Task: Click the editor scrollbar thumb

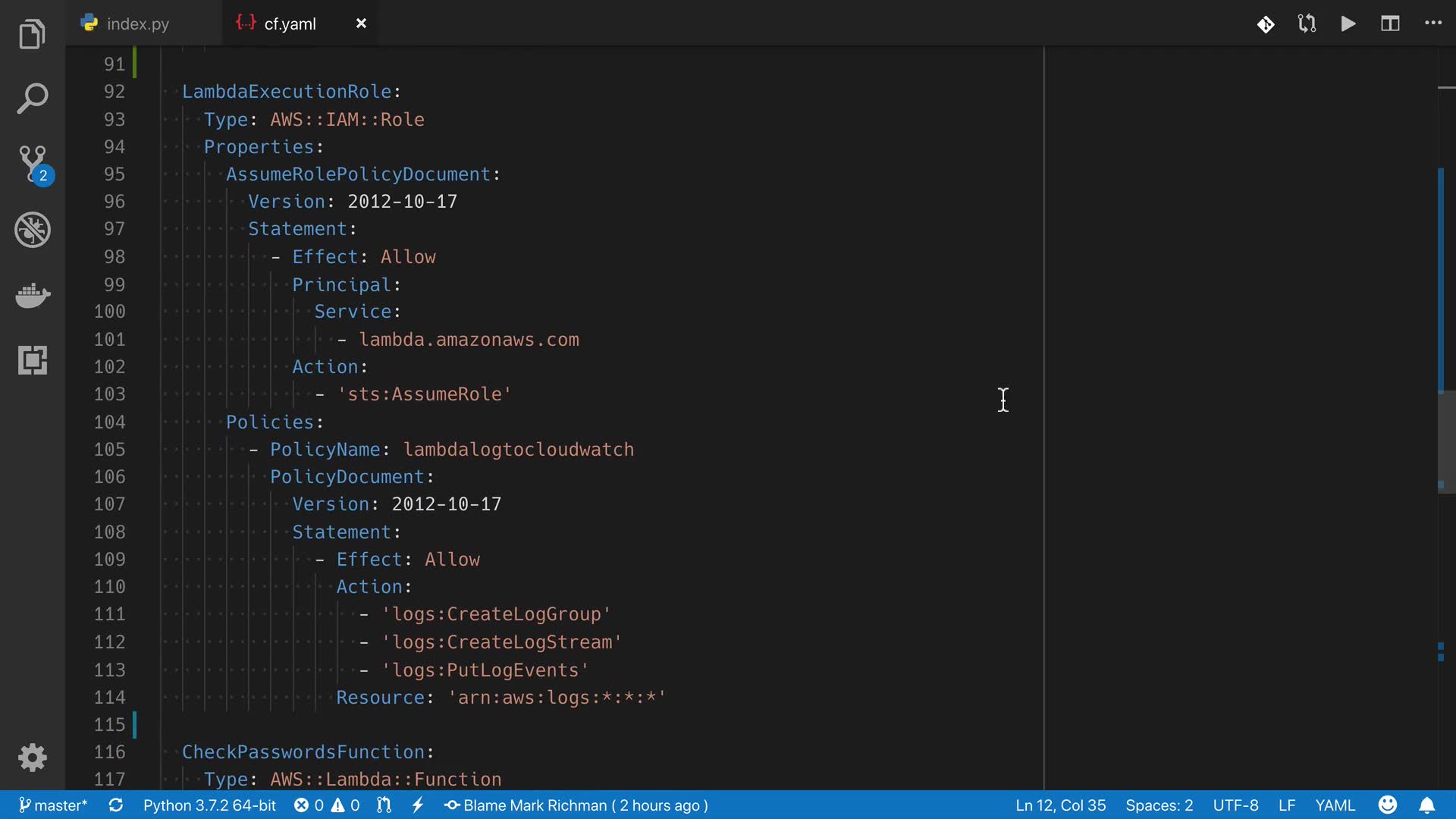Action: pos(1445,444)
